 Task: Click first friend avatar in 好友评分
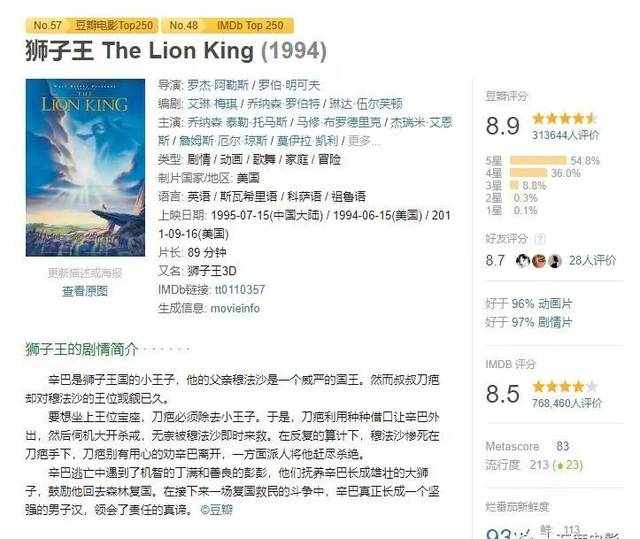point(523,261)
